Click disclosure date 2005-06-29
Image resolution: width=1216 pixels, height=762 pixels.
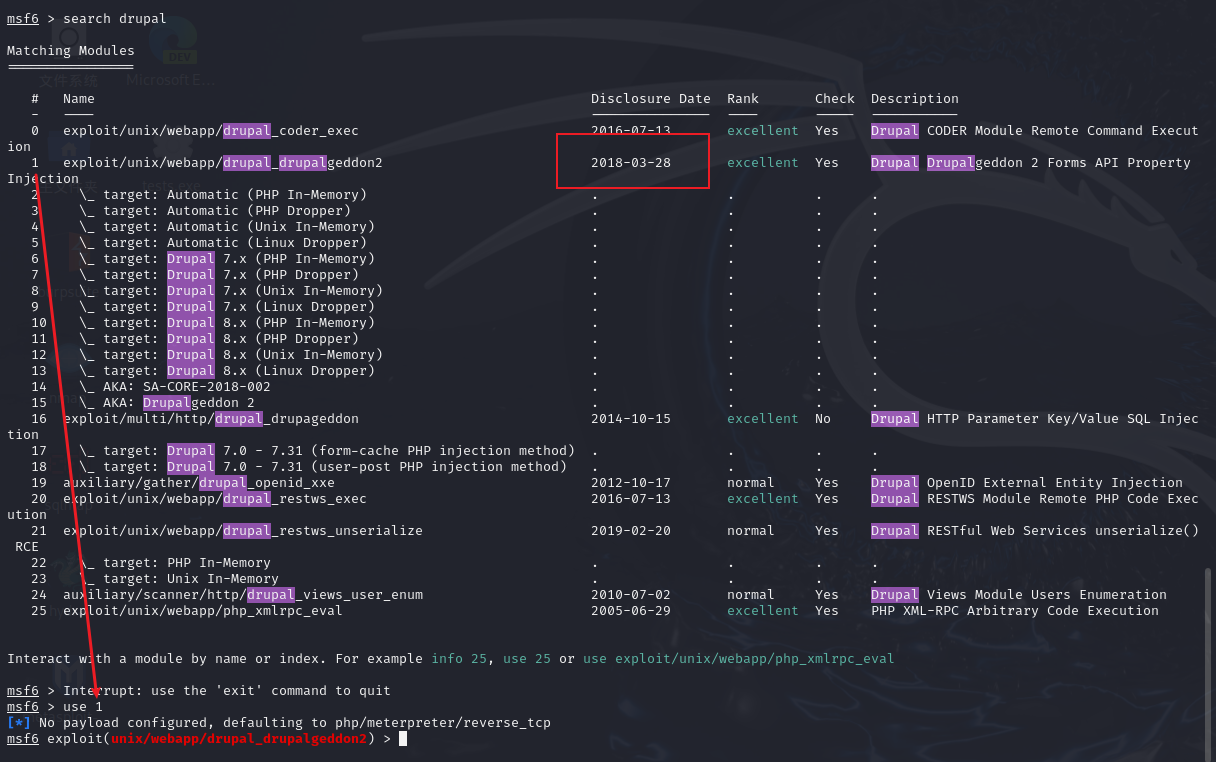pyautogui.click(x=631, y=611)
